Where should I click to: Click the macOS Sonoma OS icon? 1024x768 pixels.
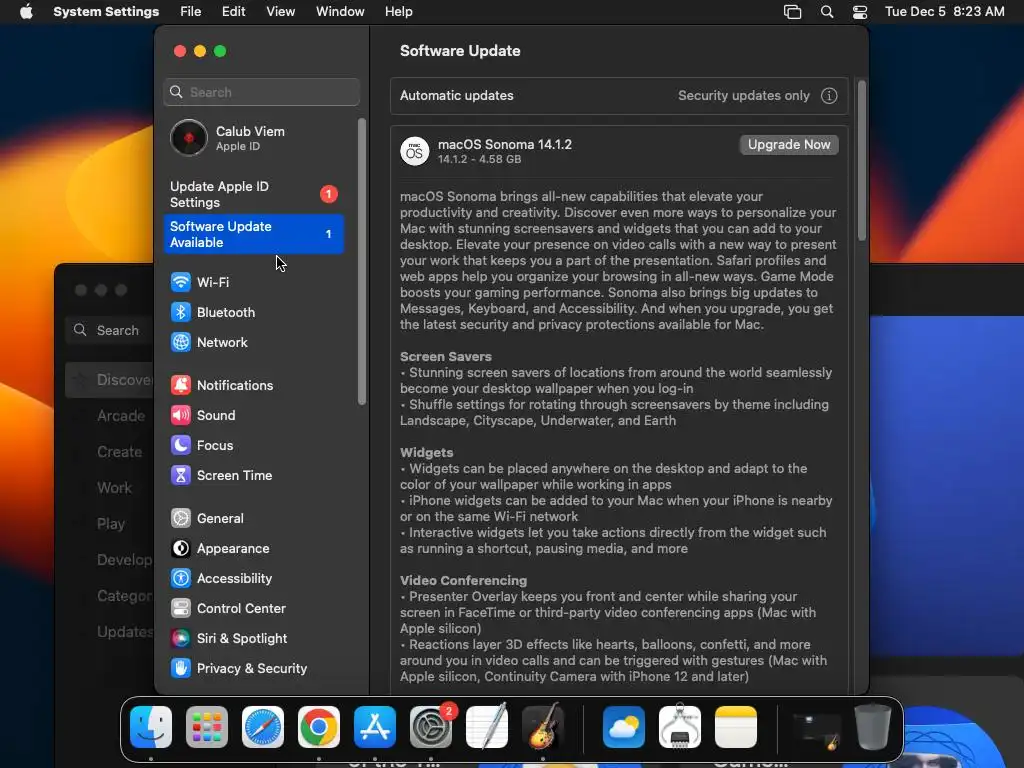(x=414, y=152)
